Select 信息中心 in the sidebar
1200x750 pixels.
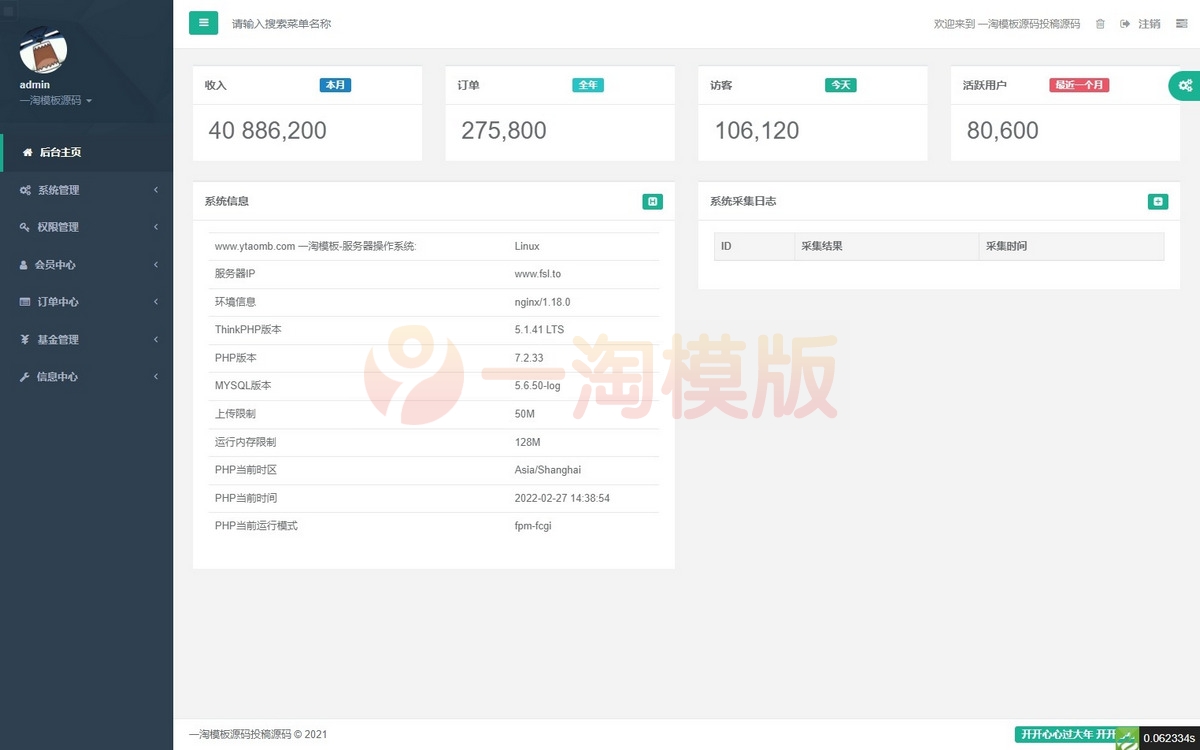click(x=60, y=377)
